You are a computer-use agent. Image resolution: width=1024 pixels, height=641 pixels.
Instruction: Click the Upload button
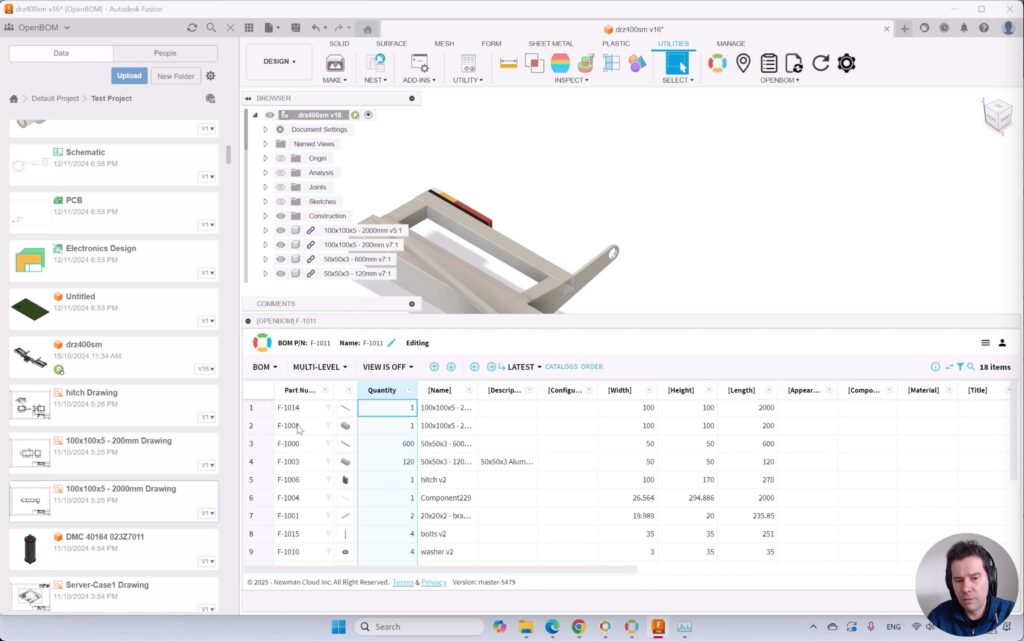point(129,76)
